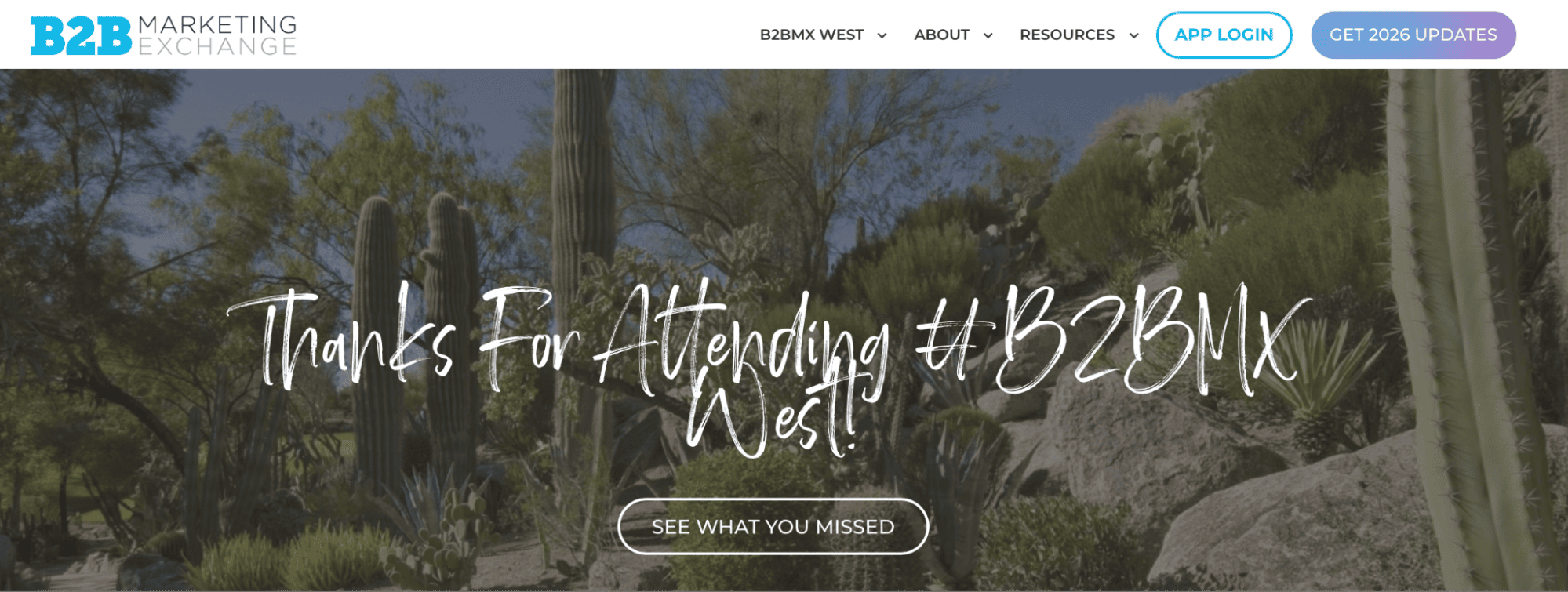Click the B2B Marketing Exchange logo
The height and width of the screenshot is (592, 1568).
pyautogui.click(x=163, y=35)
